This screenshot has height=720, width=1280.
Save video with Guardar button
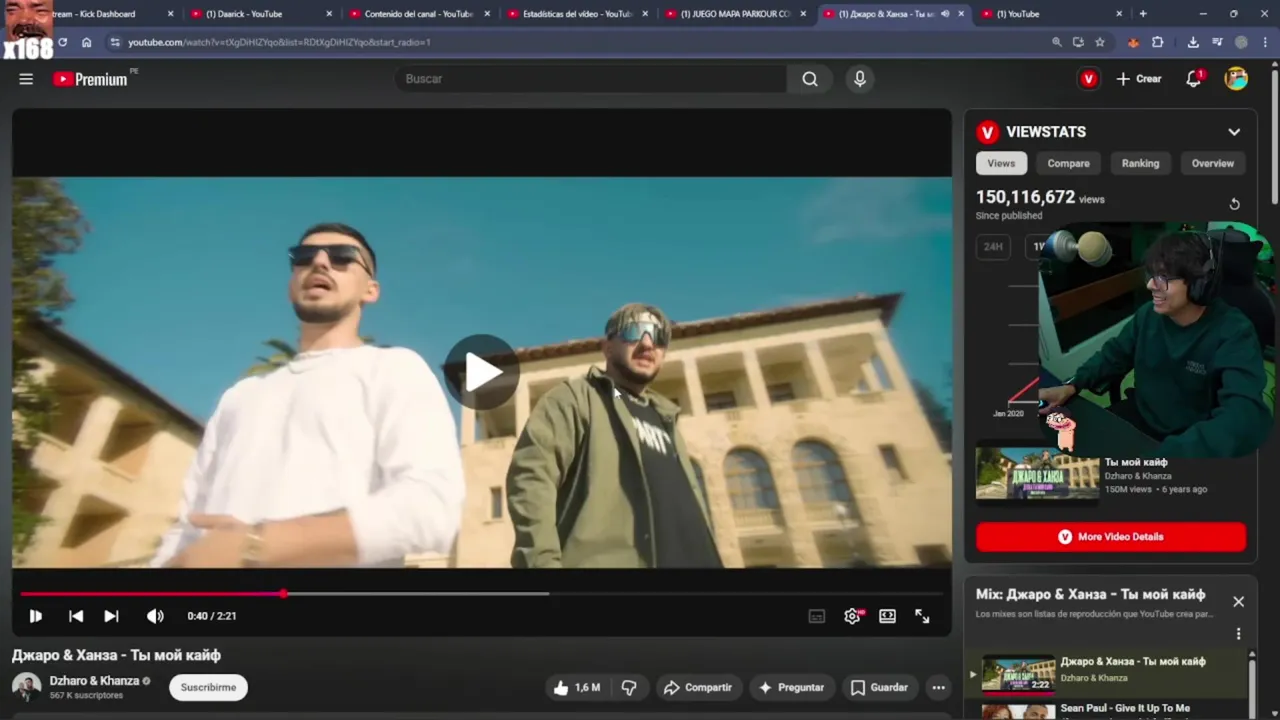click(x=879, y=687)
